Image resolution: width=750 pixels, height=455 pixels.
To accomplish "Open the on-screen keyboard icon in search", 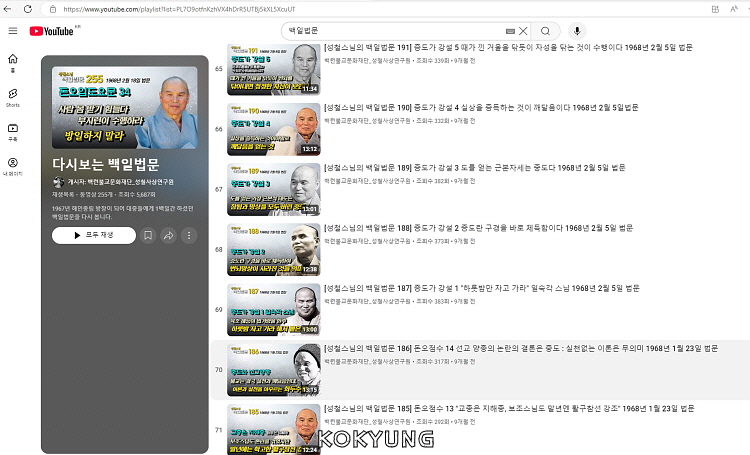I will point(510,31).
